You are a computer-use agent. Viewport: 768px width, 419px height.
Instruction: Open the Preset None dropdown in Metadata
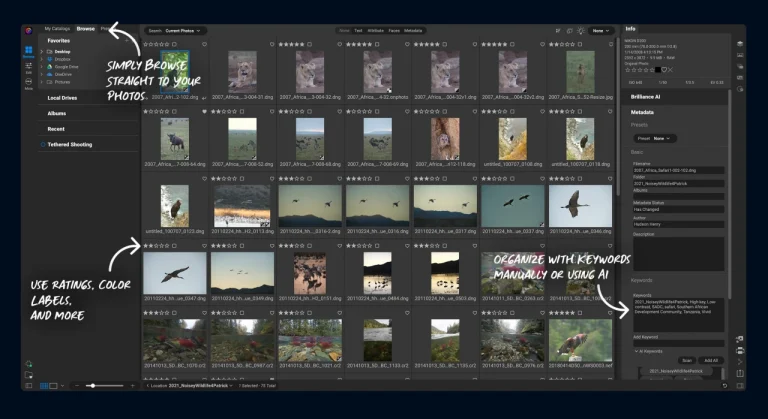(654, 139)
